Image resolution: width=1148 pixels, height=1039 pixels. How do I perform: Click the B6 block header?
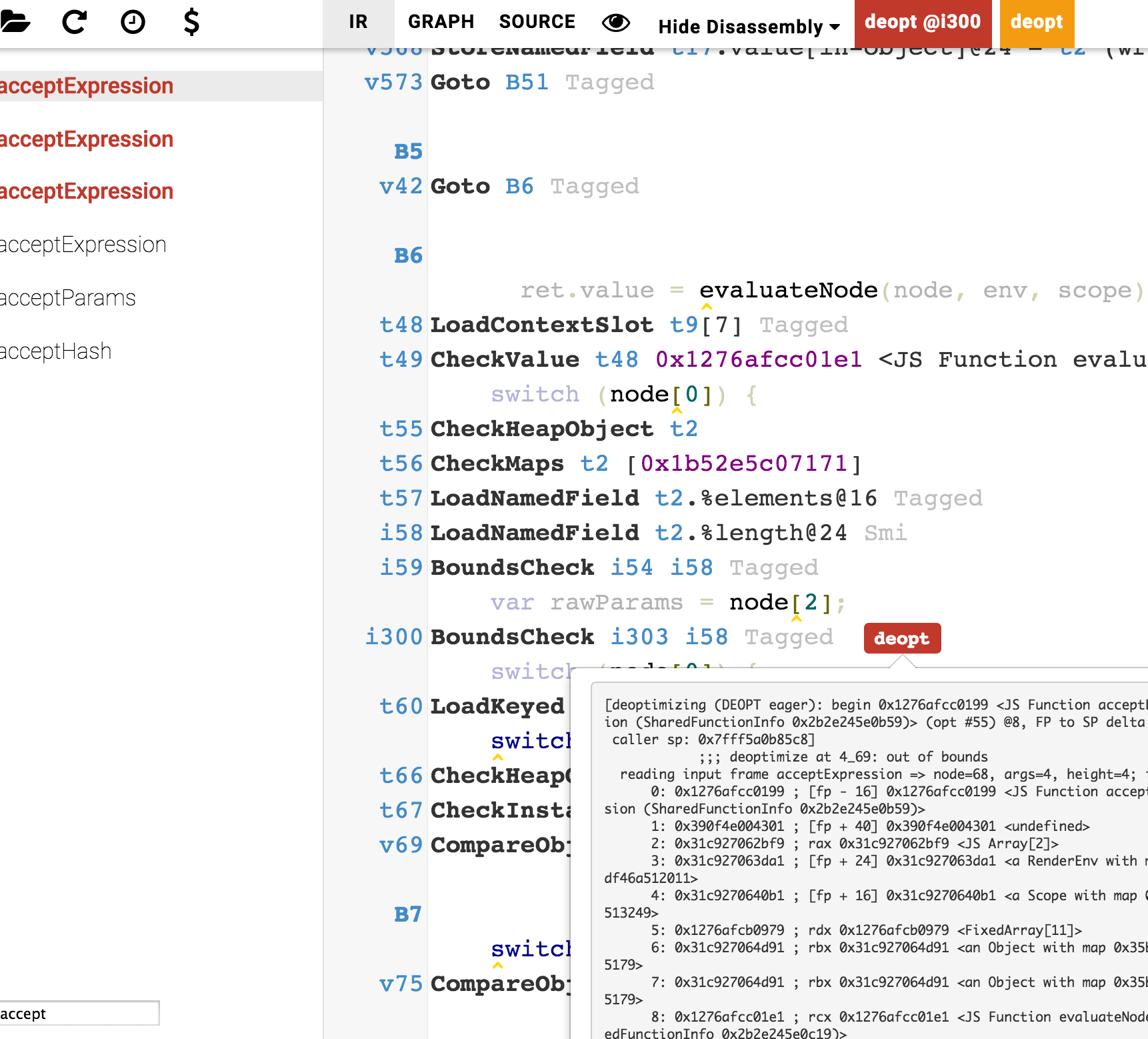click(408, 255)
